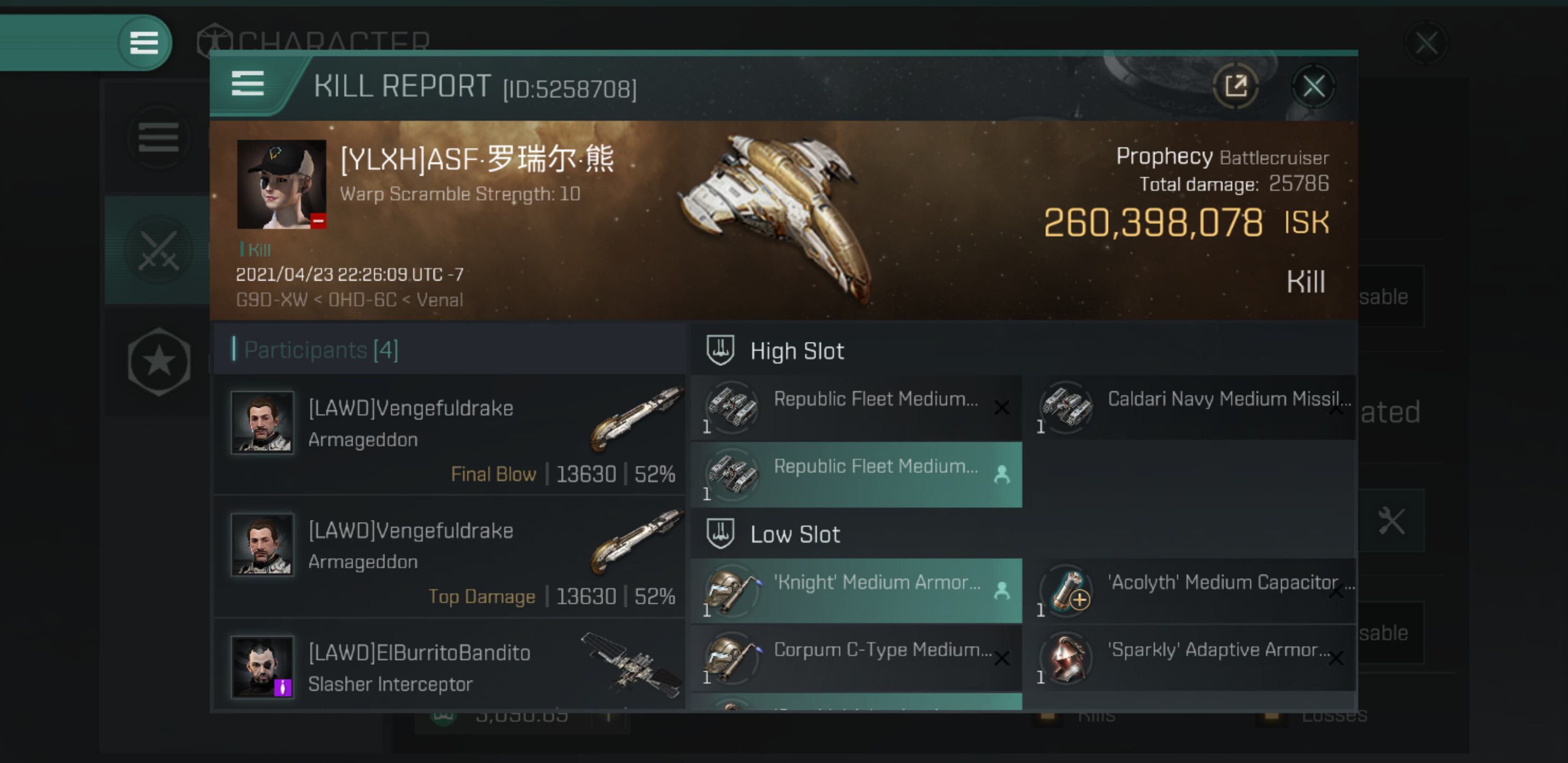Click the star badge sidebar icon
1568x763 pixels.
[x=159, y=362]
